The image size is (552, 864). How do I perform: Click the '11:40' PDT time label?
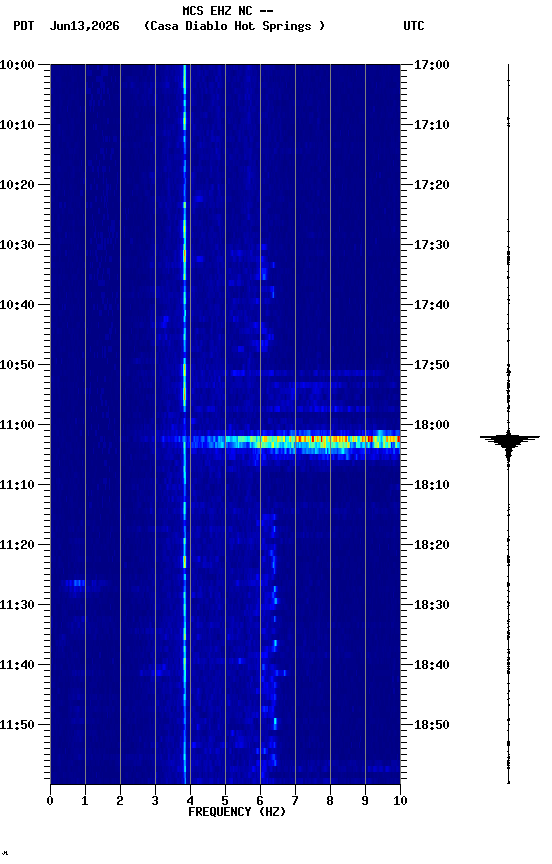(x=17, y=665)
